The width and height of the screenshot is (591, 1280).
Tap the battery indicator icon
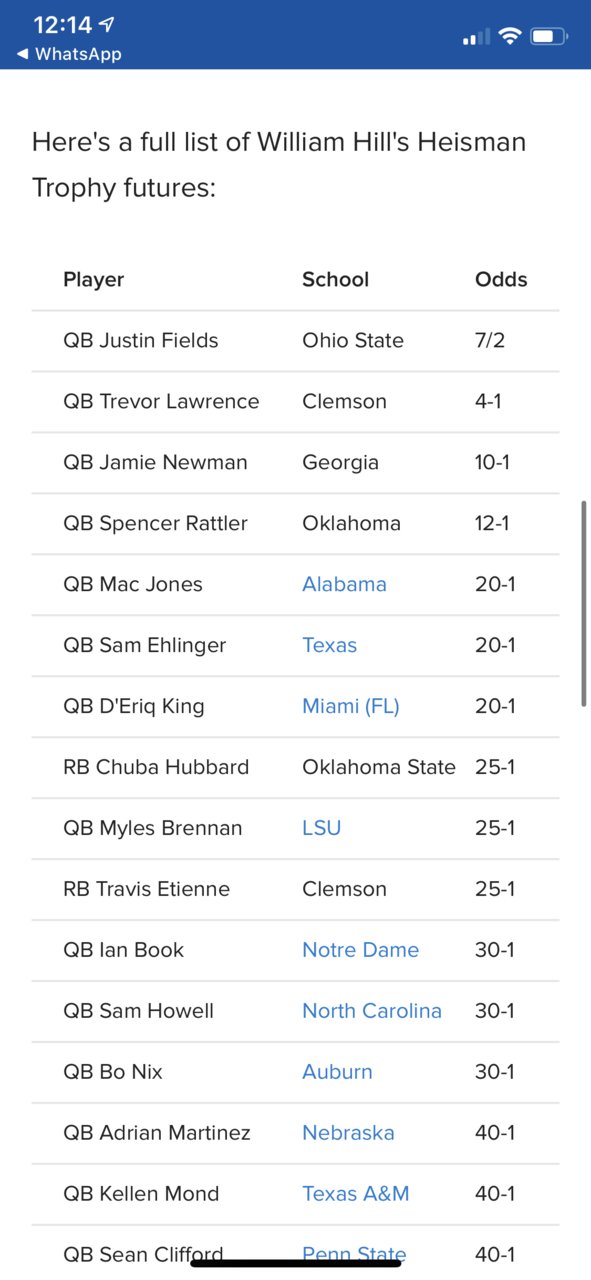coord(549,37)
